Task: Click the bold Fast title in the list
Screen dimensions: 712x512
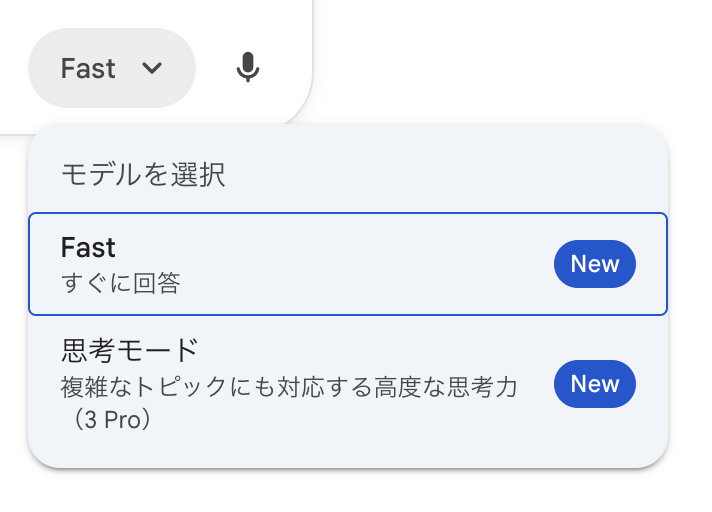Action: 88,247
